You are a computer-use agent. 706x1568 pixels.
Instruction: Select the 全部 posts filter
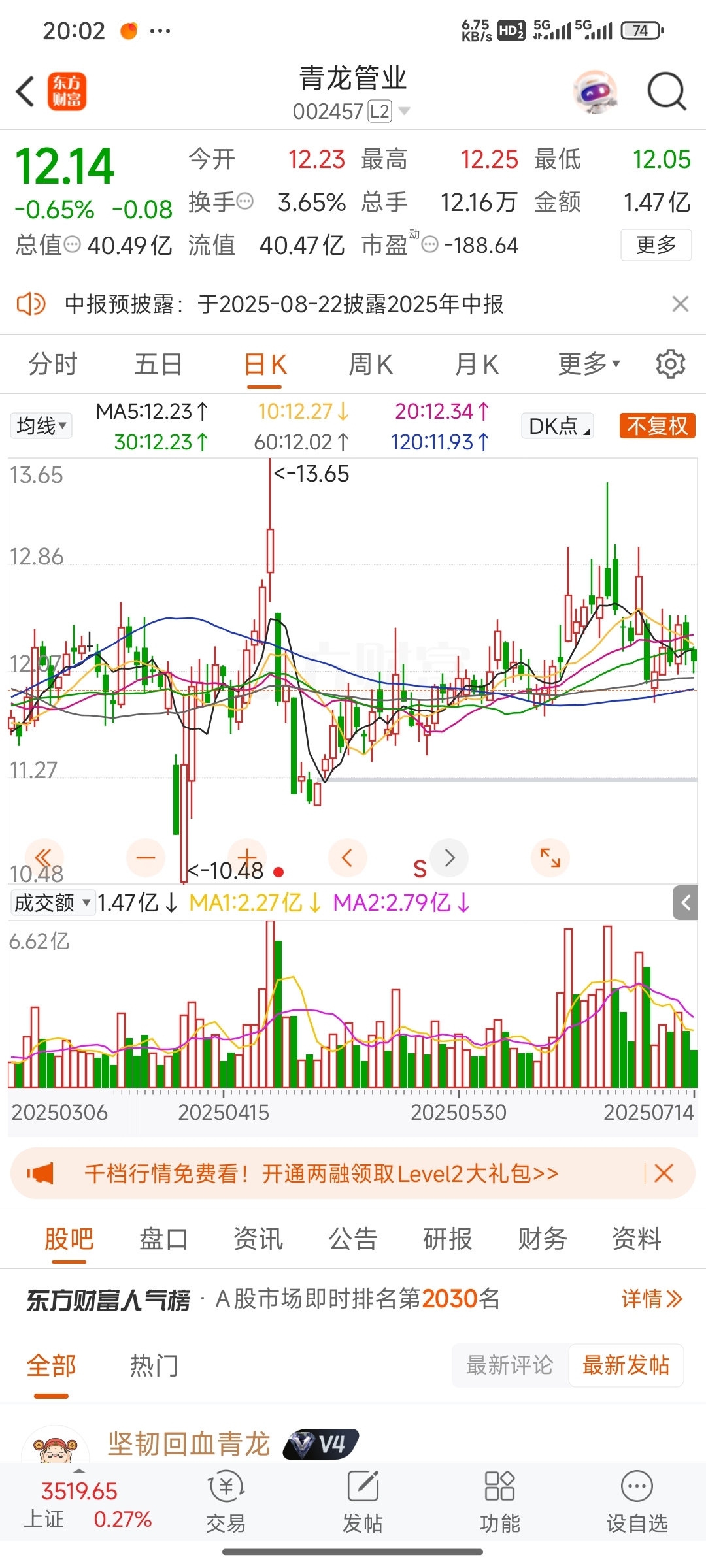pyautogui.click(x=51, y=1365)
